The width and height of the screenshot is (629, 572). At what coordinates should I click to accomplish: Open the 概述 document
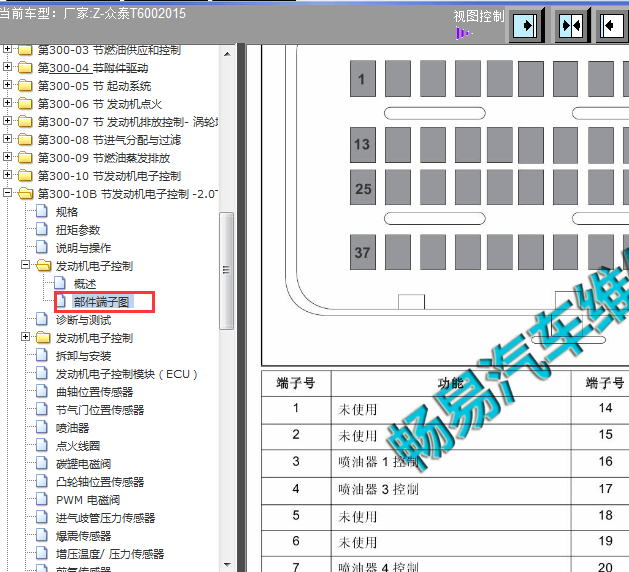coord(85,284)
